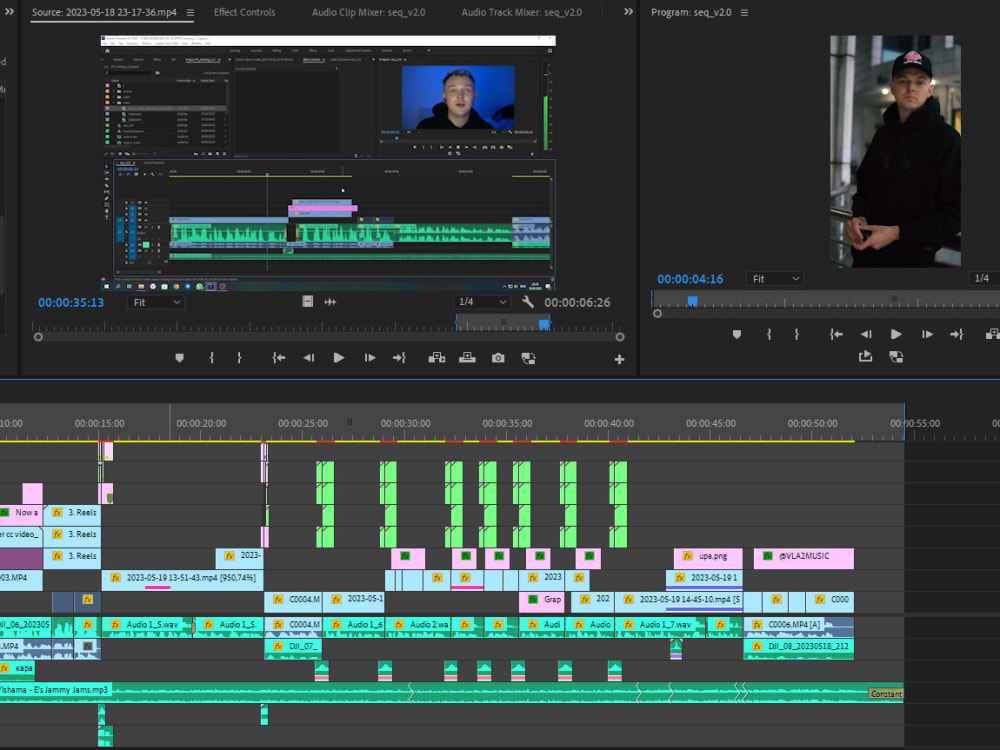1000x750 pixels.
Task: Open the Button Editor with the plus icon
Action: (x=618, y=357)
